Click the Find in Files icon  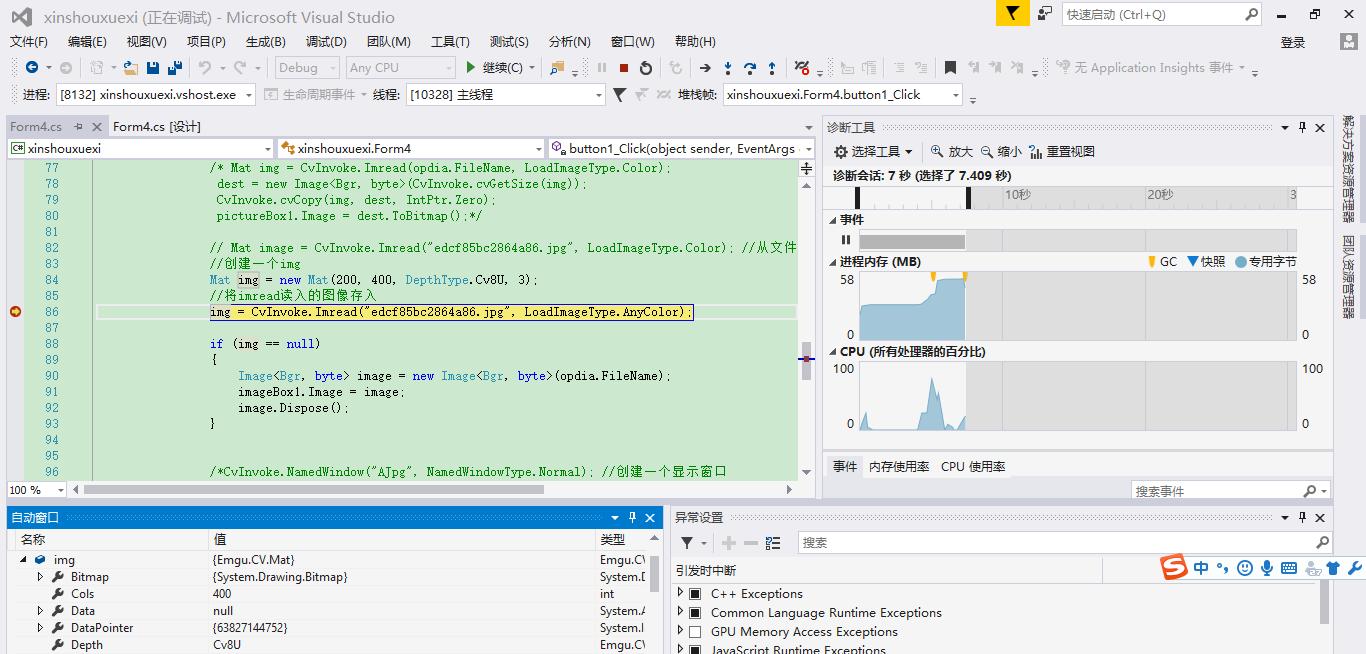coord(557,68)
